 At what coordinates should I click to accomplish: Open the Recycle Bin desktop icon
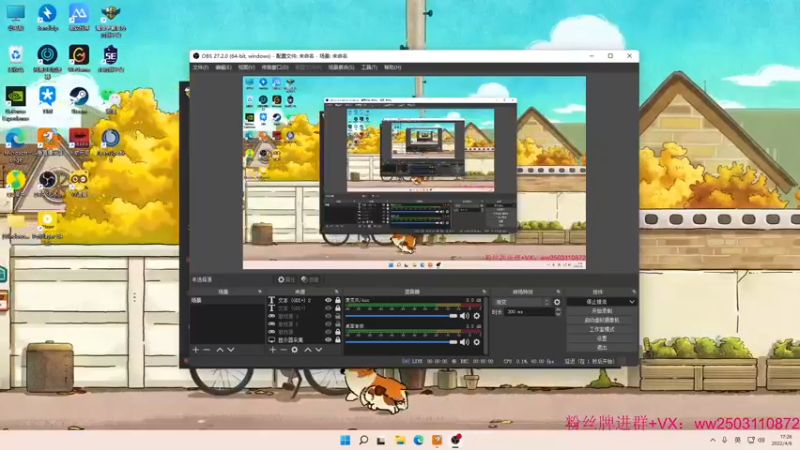16,59
